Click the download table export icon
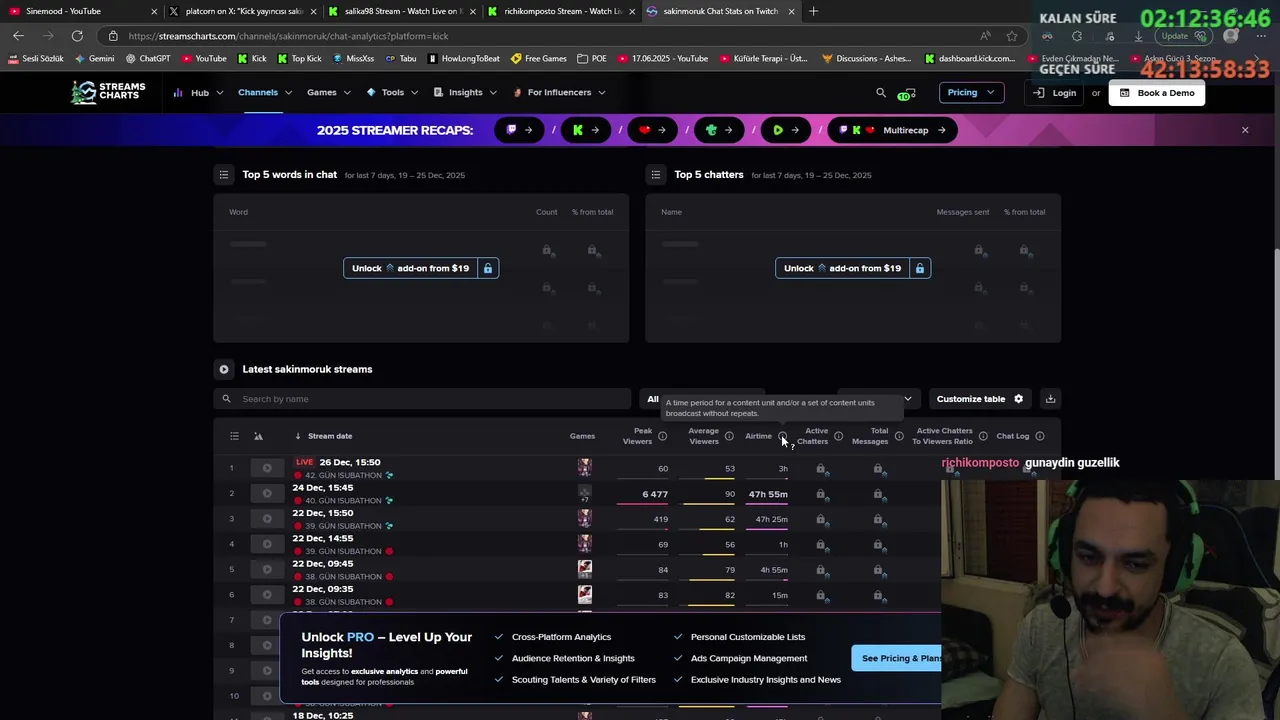Screen dimensions: 1280x720 [x=1050, y=399]
